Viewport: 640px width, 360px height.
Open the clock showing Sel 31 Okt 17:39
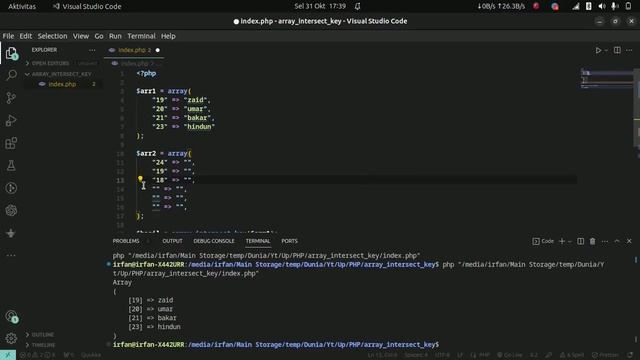pyautogui.click(x=320, y=6)
